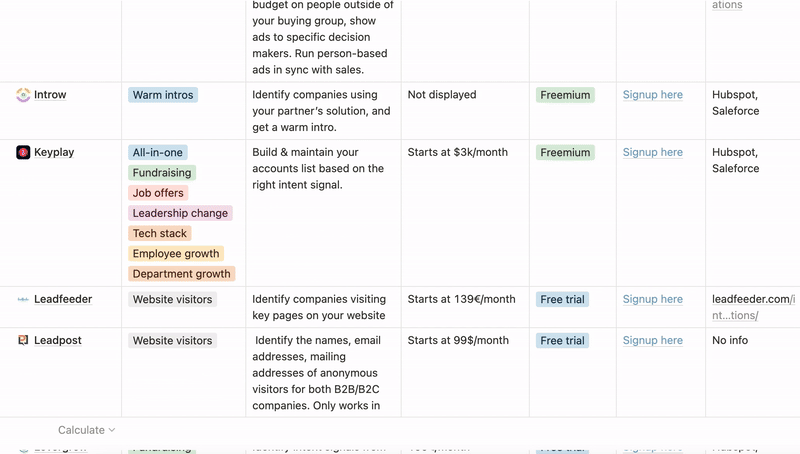Screen dimensions: 800x454
Task: Select the Employee growth tag
Action: [177, 254]
